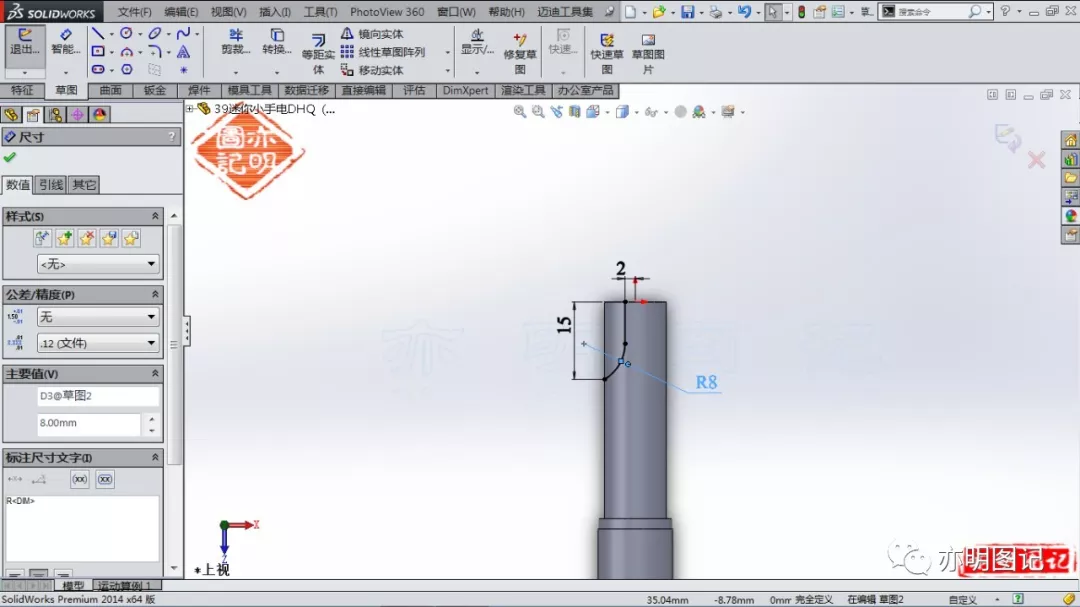The image size is (1080, 607).
Task: Click the 8.00mm dimension value field
Action: [89, 423]
